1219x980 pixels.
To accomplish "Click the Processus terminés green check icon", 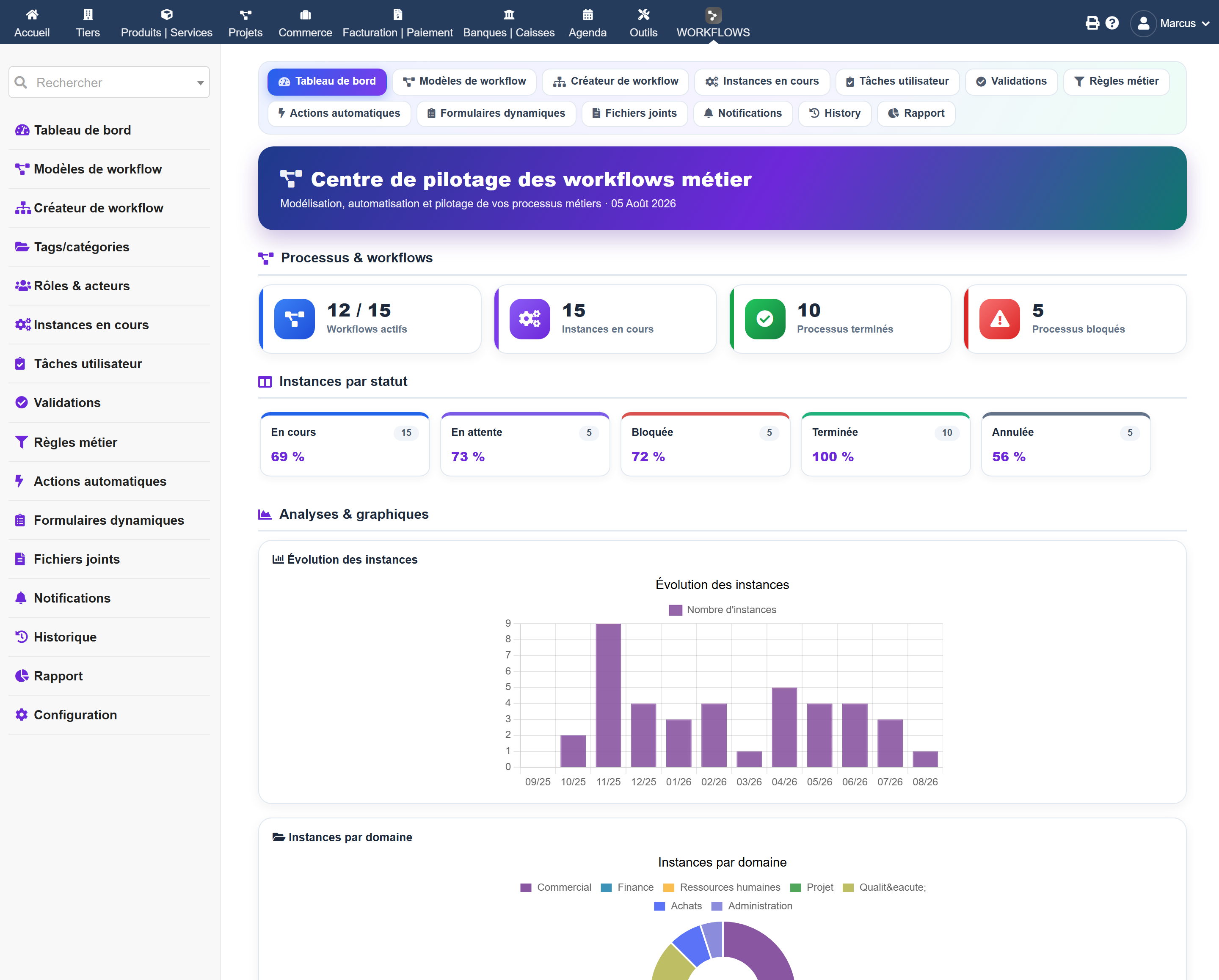I will coord(764,319).
